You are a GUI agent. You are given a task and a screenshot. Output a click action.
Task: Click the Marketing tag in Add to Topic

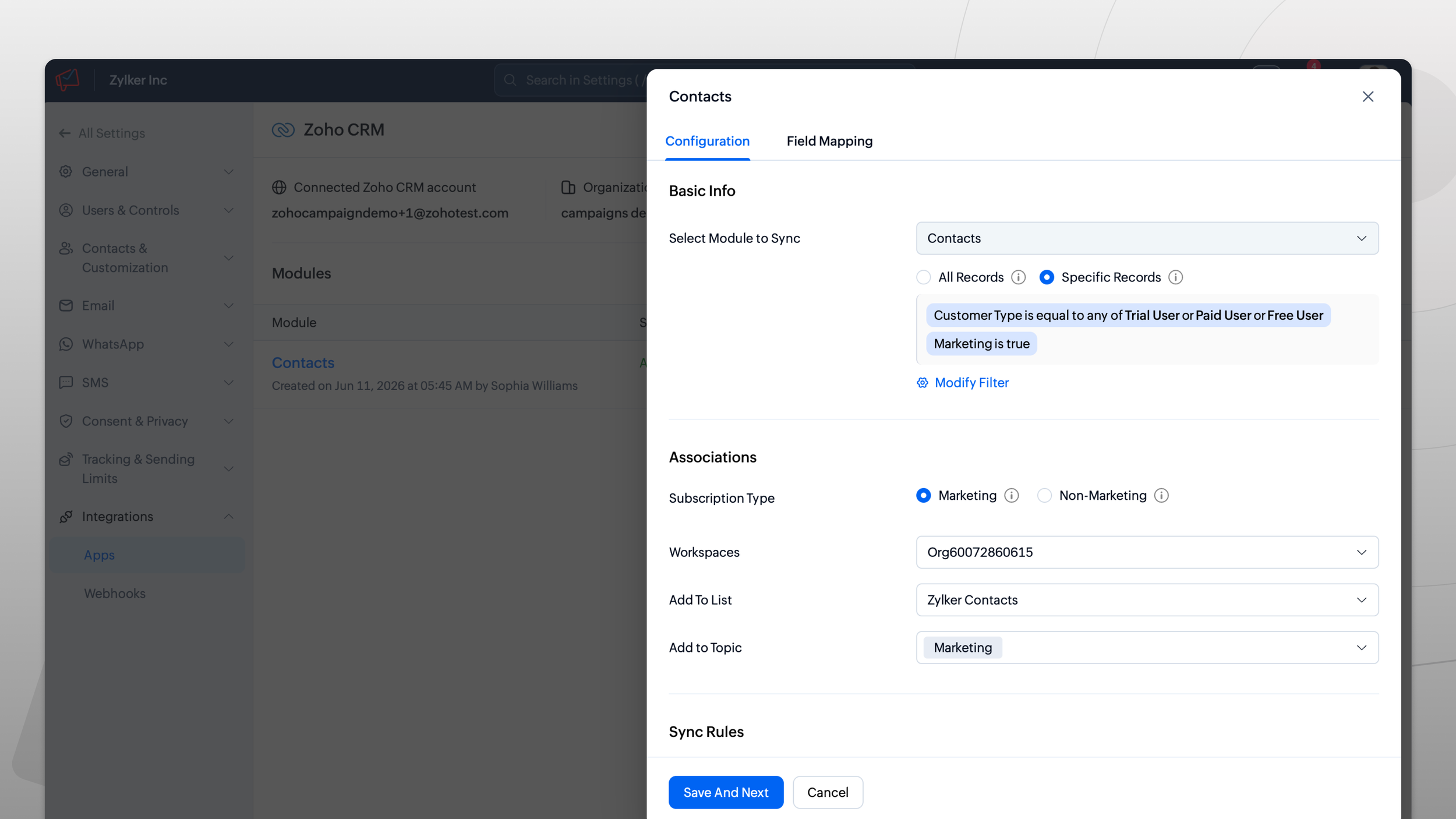pos(963,648)
